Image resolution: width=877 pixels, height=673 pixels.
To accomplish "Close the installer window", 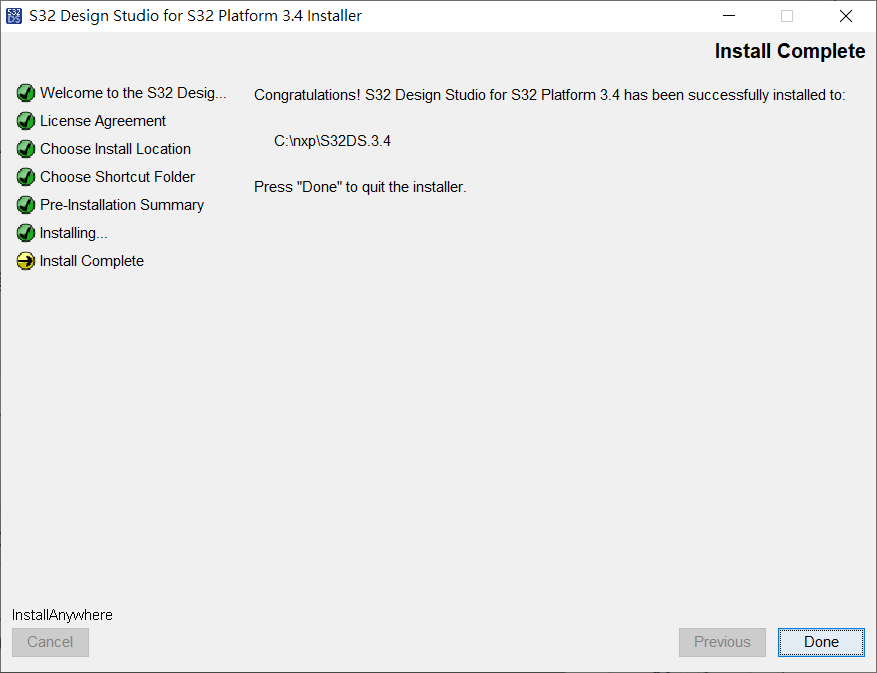I will (x=846, y=16).
